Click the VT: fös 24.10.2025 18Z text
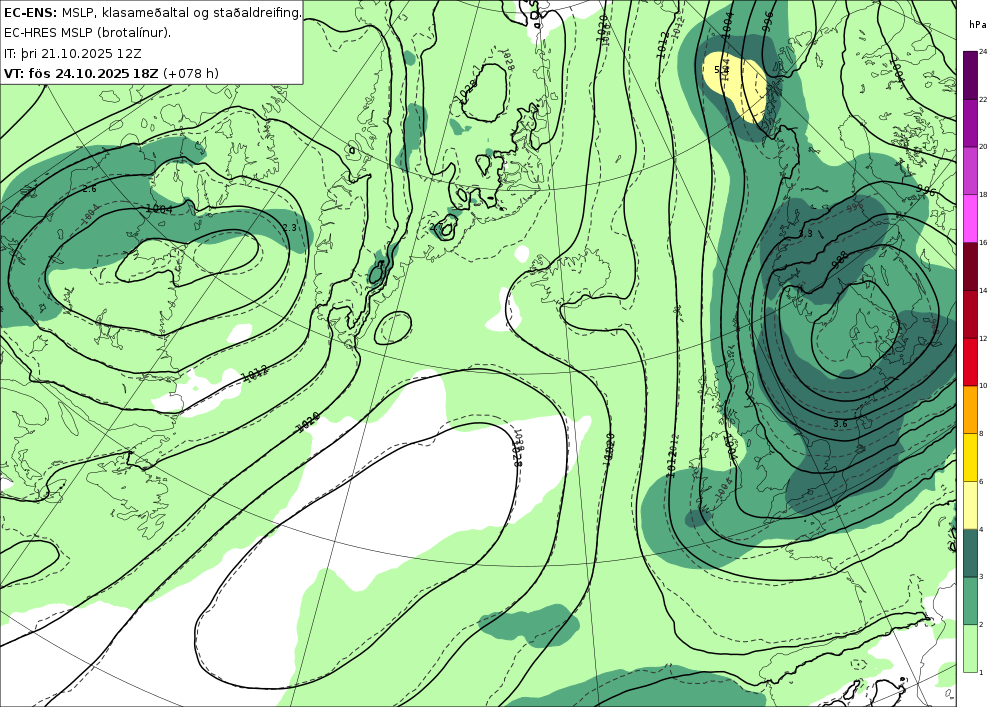This screenshot has height=707, width=1000. point(81,73)
